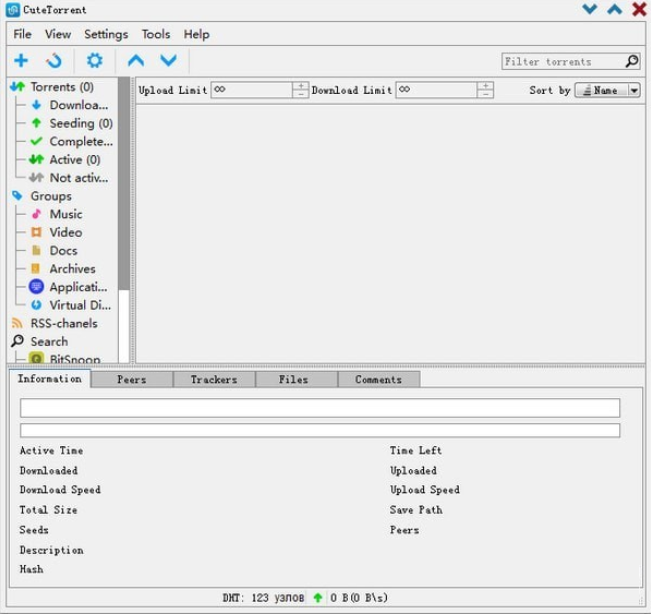The image size is (651, 614).
Task: Click the blue circular arrow toolbar icon
Action: point(54,61)
